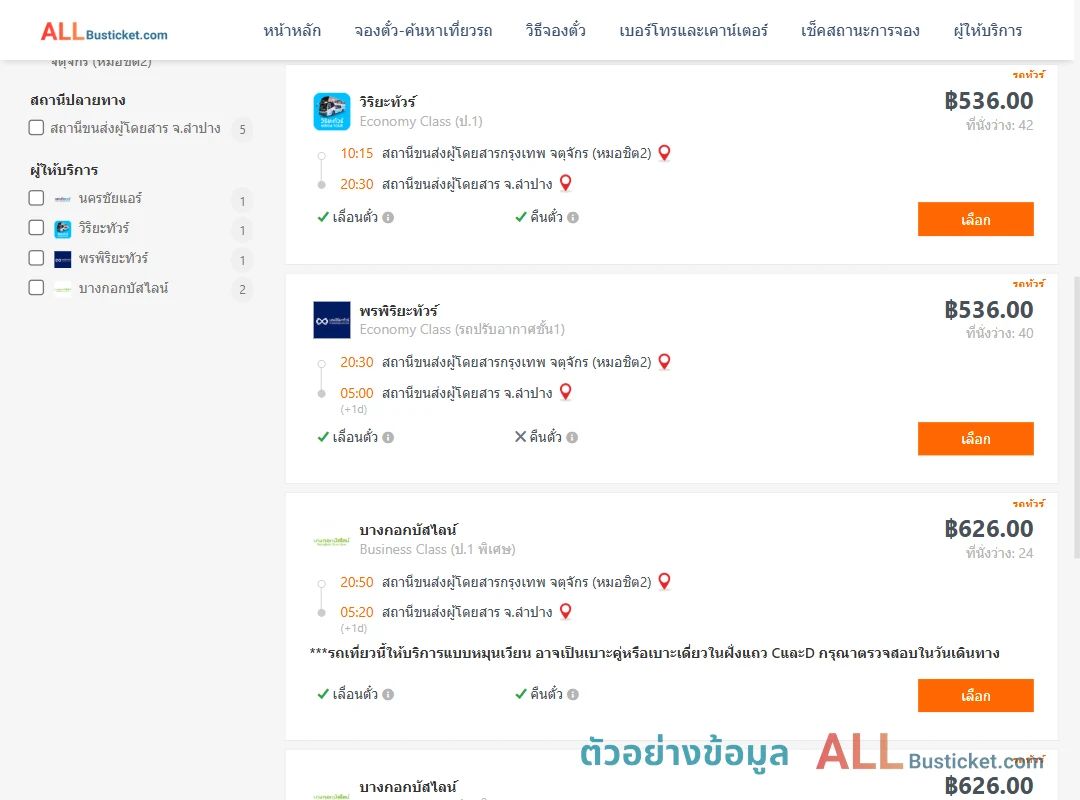
Task: Open map pin for 20:50 หมอชิต2 departure
Action: coord(664,582)
